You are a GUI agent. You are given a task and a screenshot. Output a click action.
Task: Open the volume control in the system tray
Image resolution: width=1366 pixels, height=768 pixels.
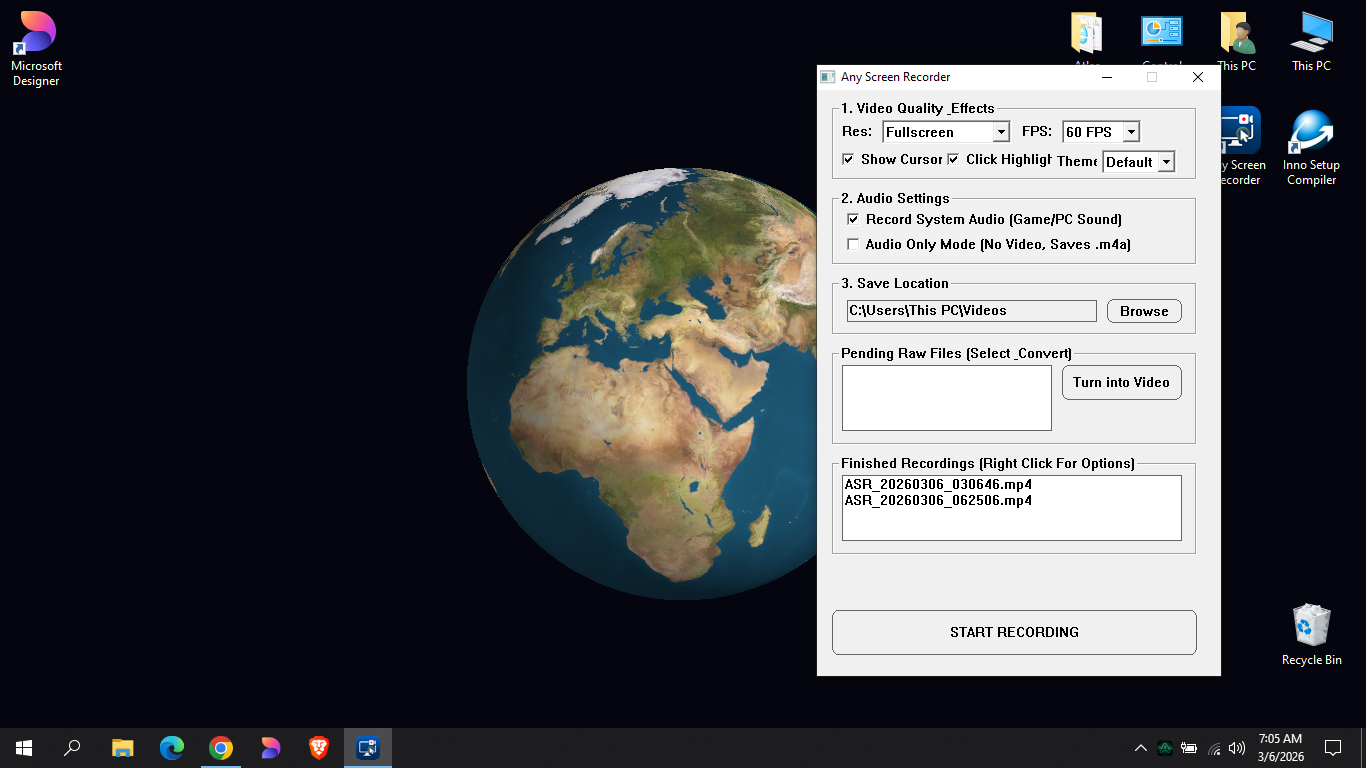point(1236,748)
